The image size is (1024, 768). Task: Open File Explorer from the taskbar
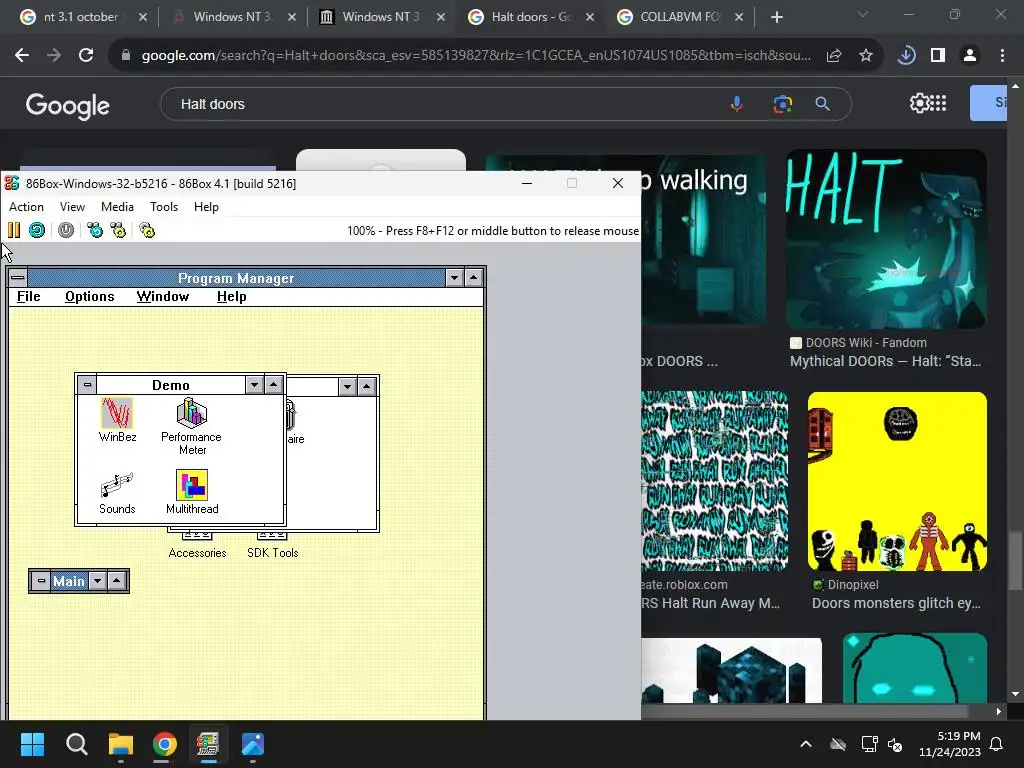121,744
